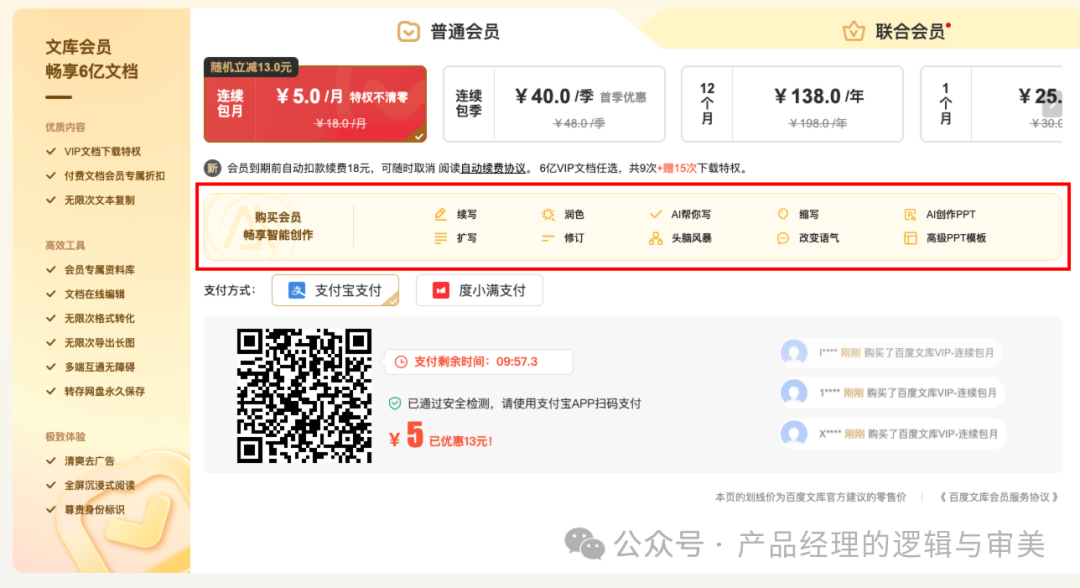Click the 随机立减13.0元 badge
Image resolution: width=1080 pixels, height=588 pixels.
pyautogui.click(x=251, y=67)
